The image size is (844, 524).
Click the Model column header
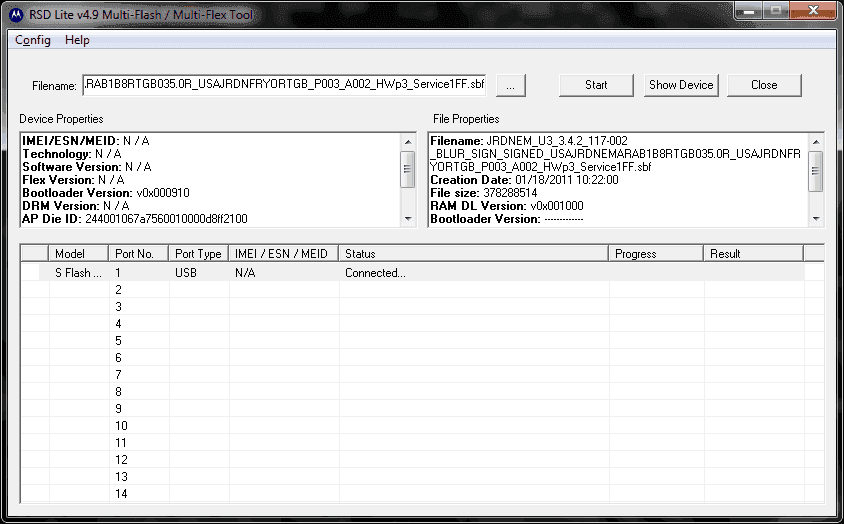pos(79,254)
